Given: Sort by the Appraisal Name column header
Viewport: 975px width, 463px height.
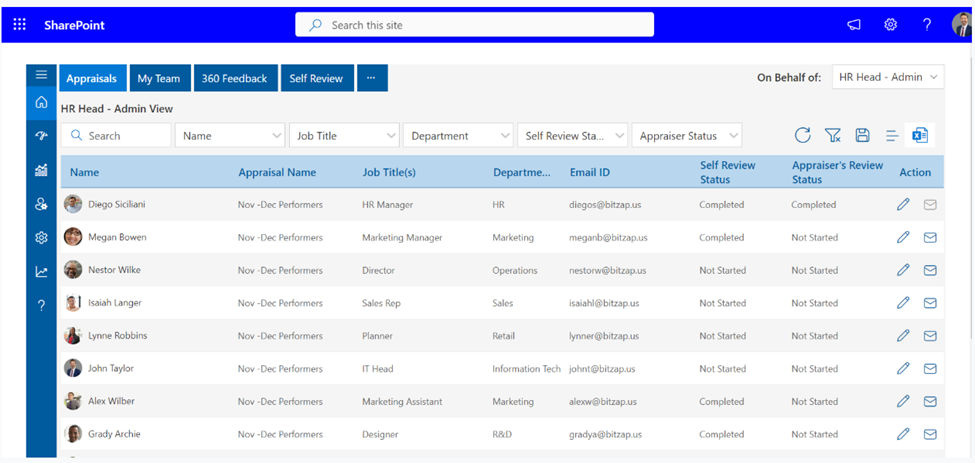Looking at the screenshot, I should coord(277,173).
